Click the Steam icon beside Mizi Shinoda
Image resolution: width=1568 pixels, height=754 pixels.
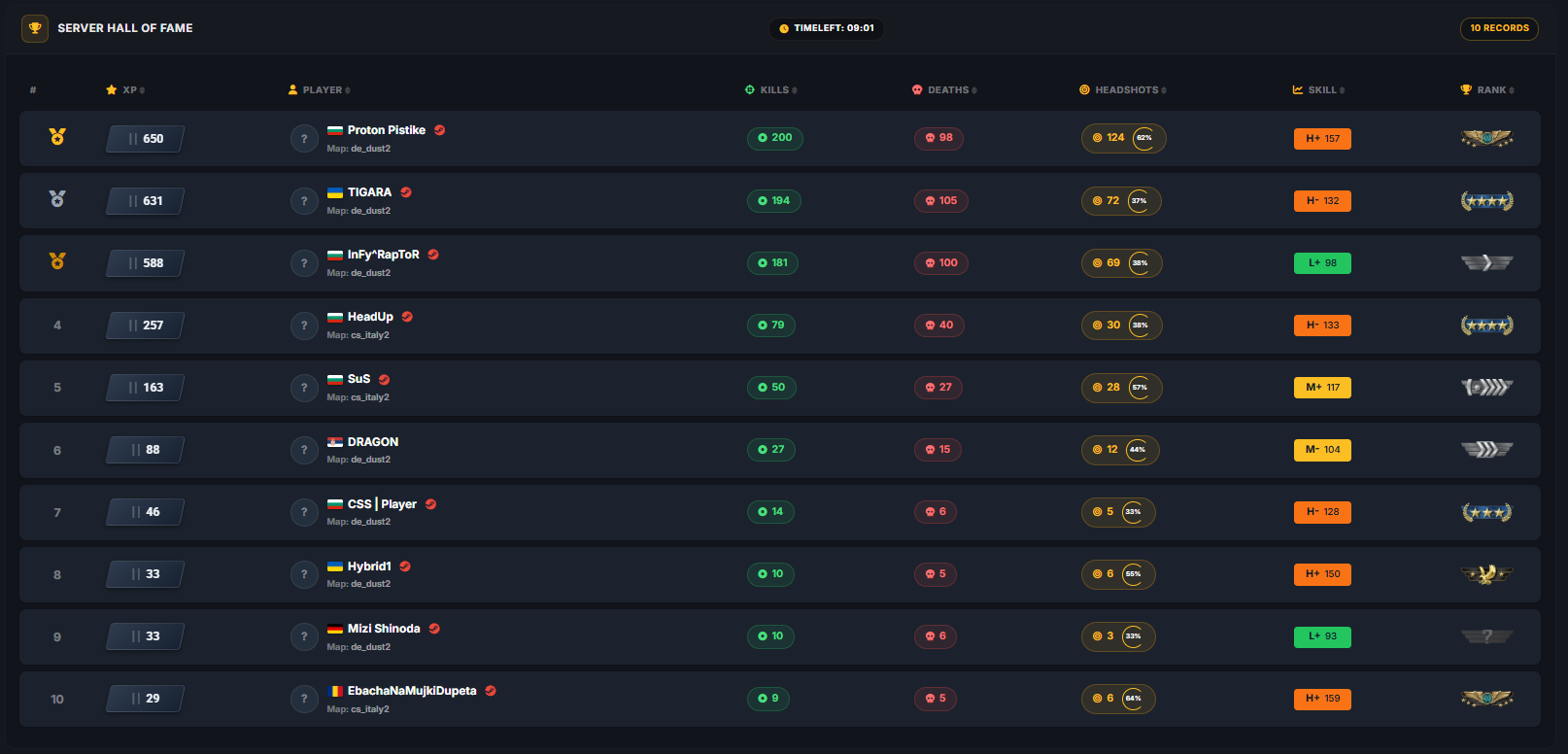[434, 629]
